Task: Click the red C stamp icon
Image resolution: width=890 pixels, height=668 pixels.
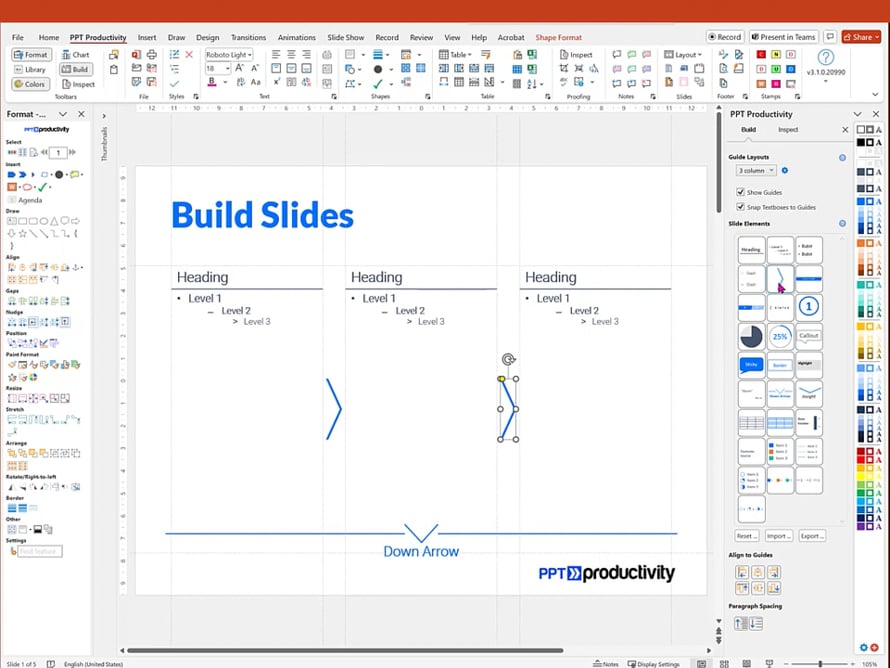Action: pyautogui.click(x=761, y=54)
